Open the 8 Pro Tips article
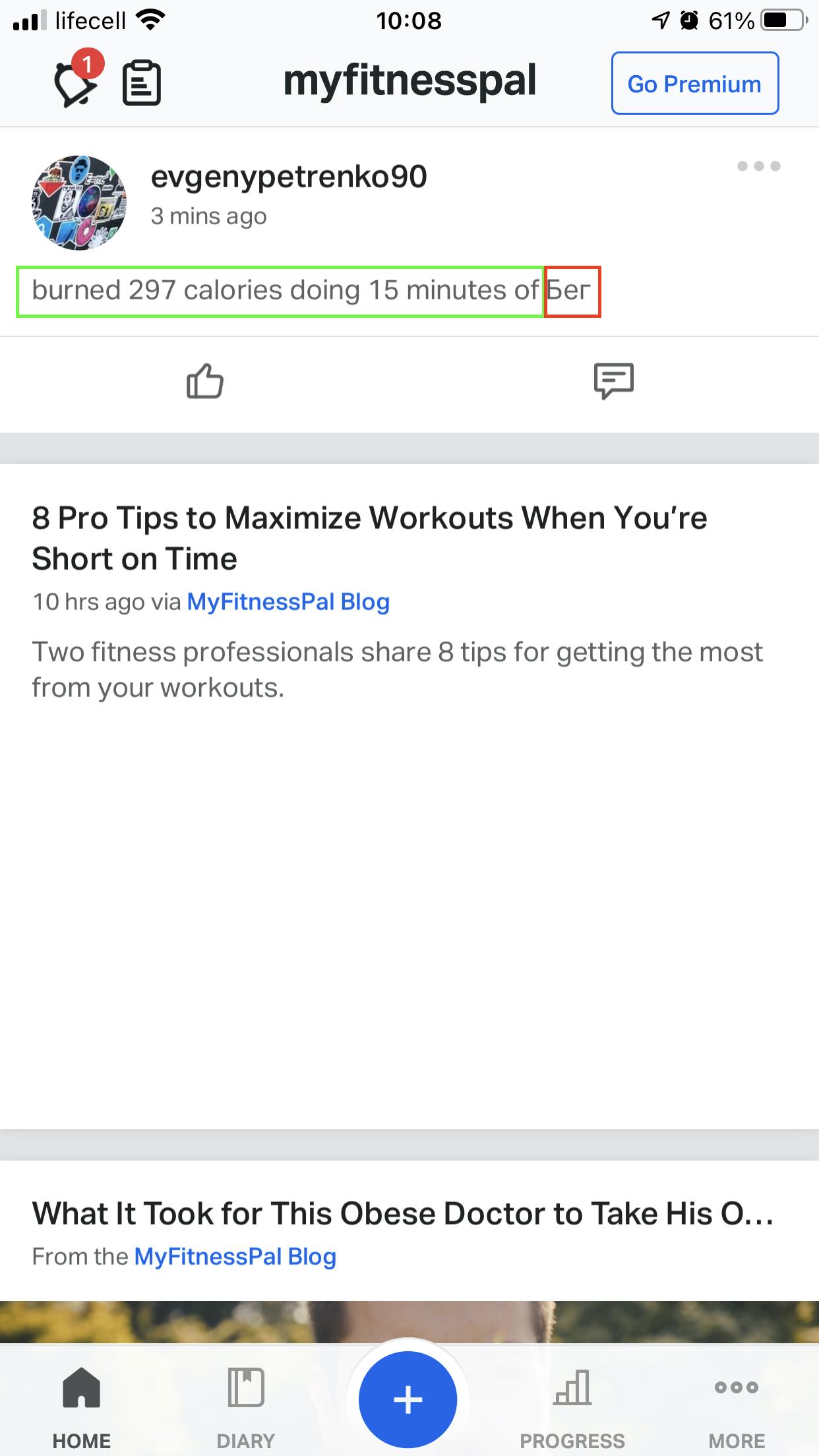 click(x=369, y=538)
